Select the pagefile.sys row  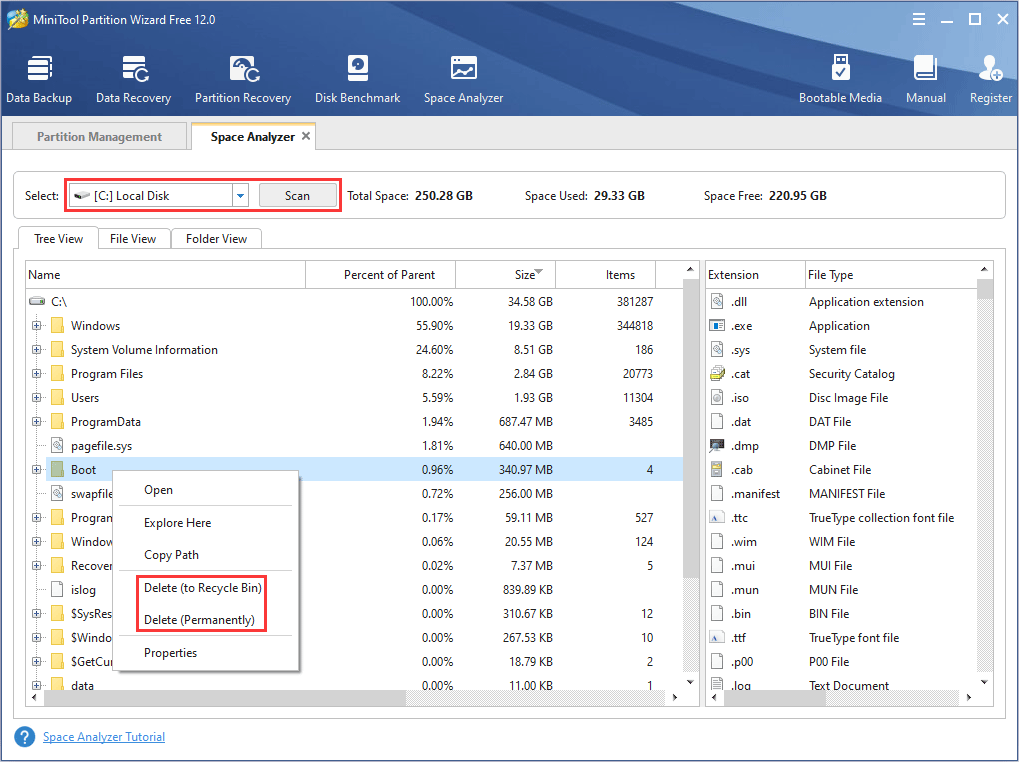pos(354,446)
